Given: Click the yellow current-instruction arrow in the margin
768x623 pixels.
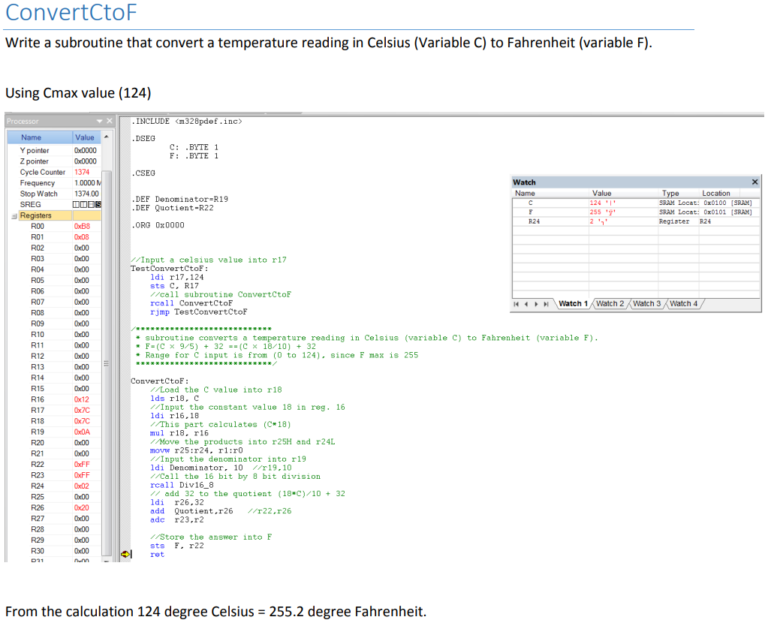Looking at the screenshot, I should 125,554.
